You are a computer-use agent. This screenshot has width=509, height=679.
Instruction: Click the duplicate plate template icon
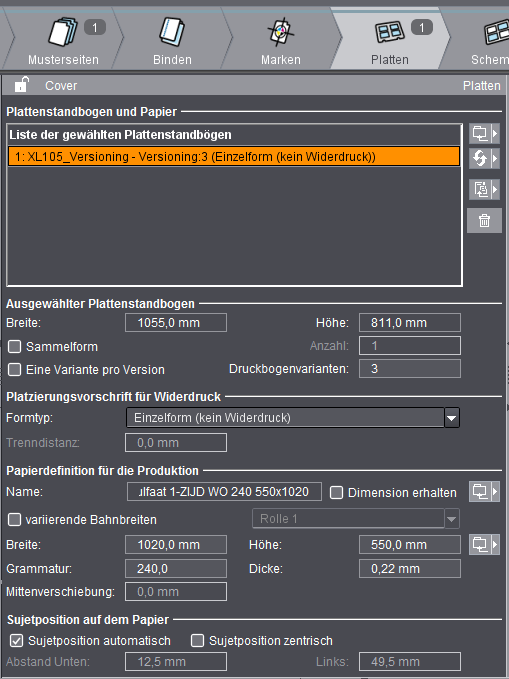point(484,189)
